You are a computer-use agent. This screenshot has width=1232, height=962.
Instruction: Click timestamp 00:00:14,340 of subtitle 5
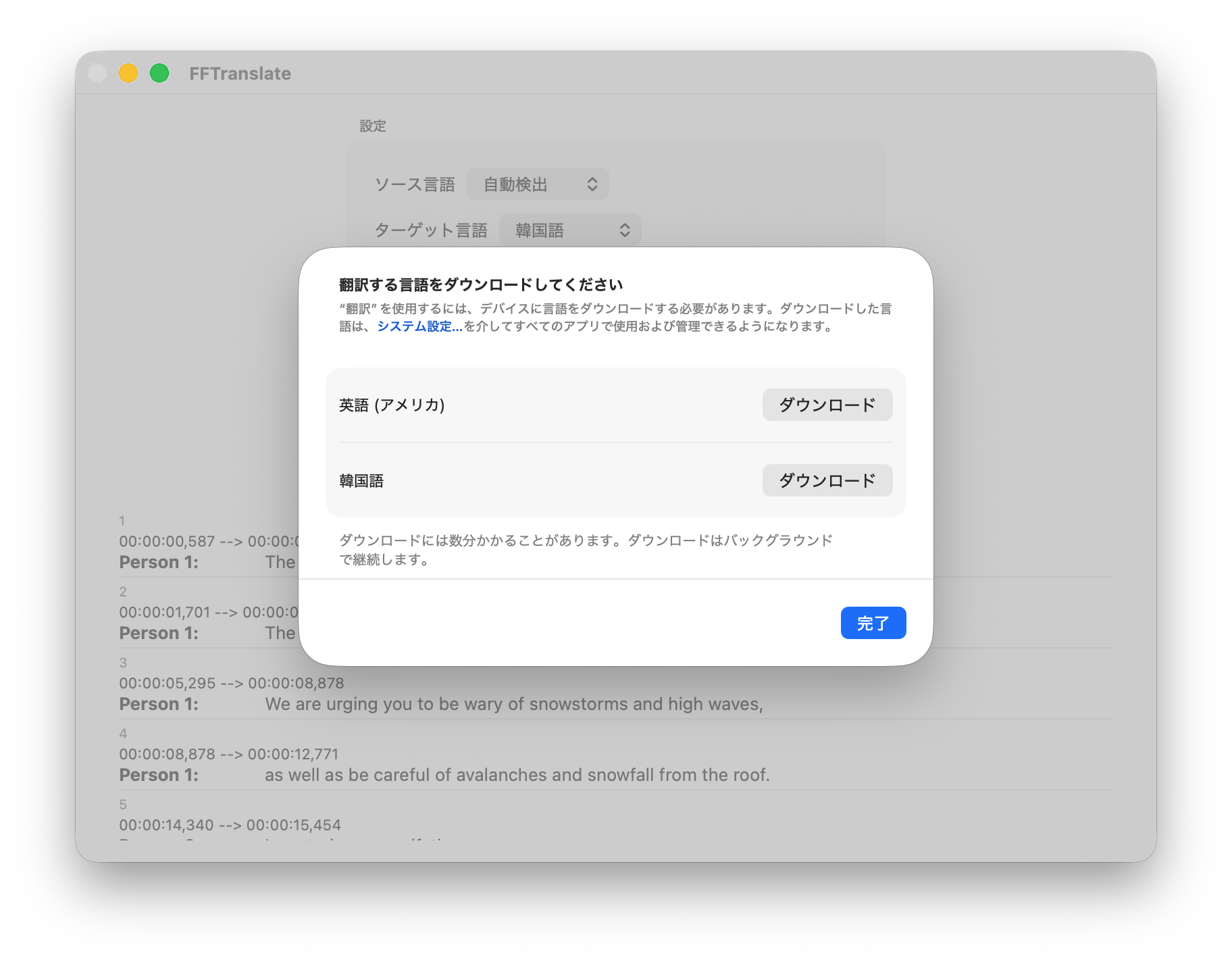click(x=166, y=825)
